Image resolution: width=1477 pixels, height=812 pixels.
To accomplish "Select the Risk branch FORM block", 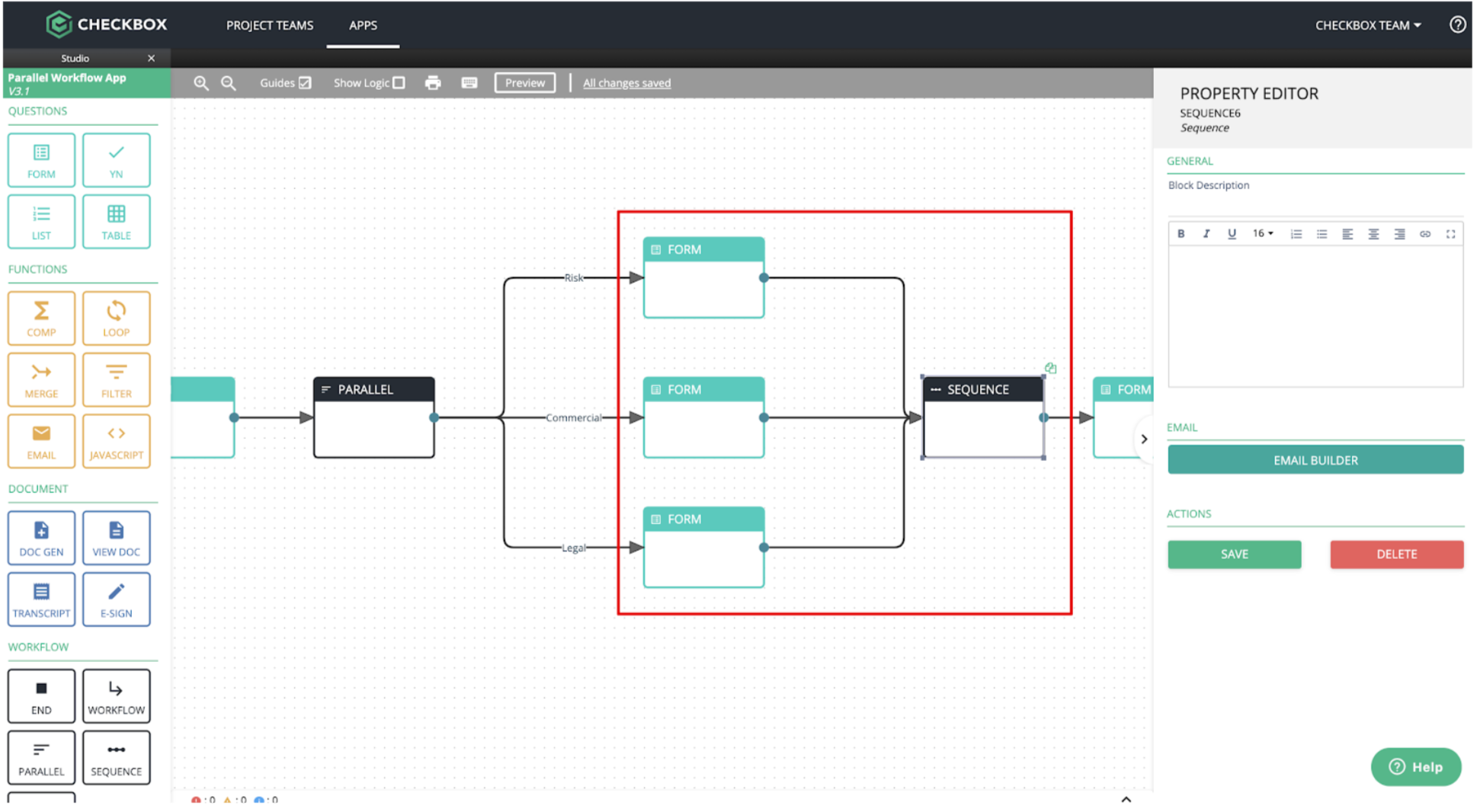I will (x=703, y=277).
